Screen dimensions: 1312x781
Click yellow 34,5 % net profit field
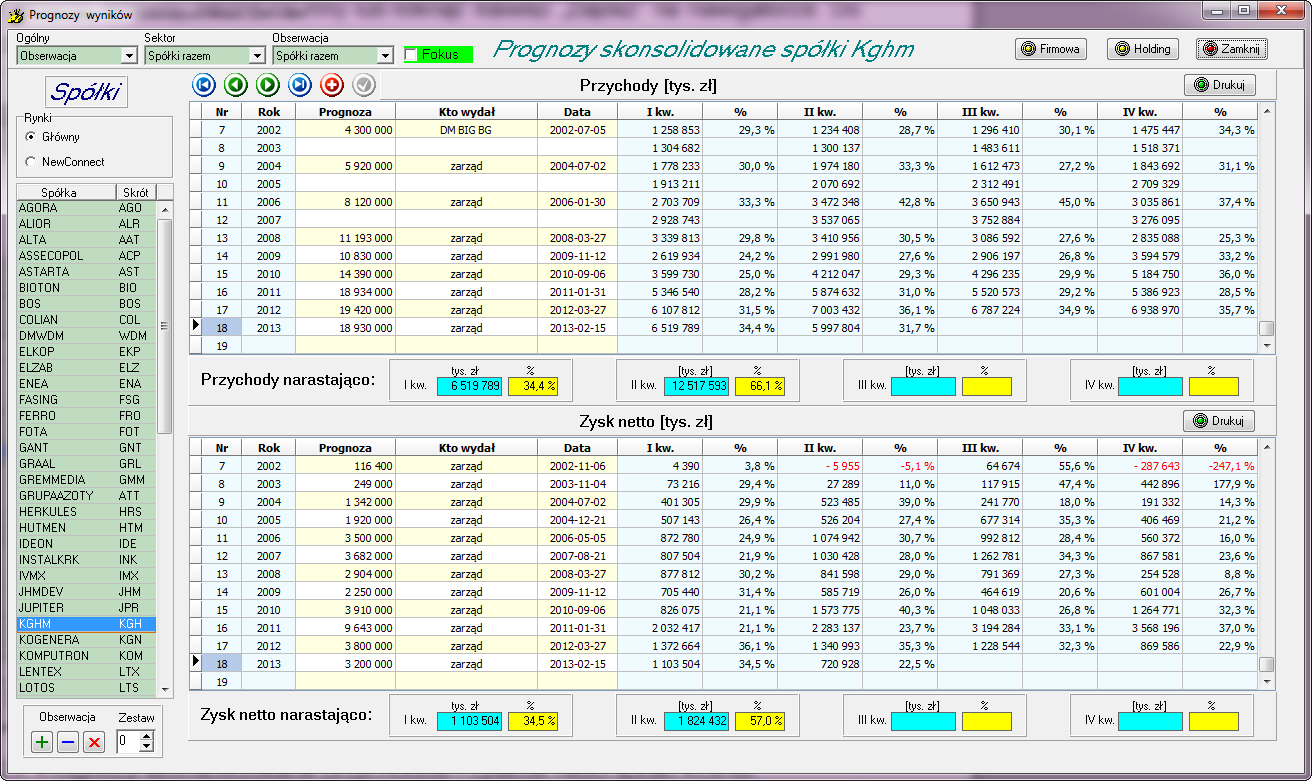tap(534, 721)
